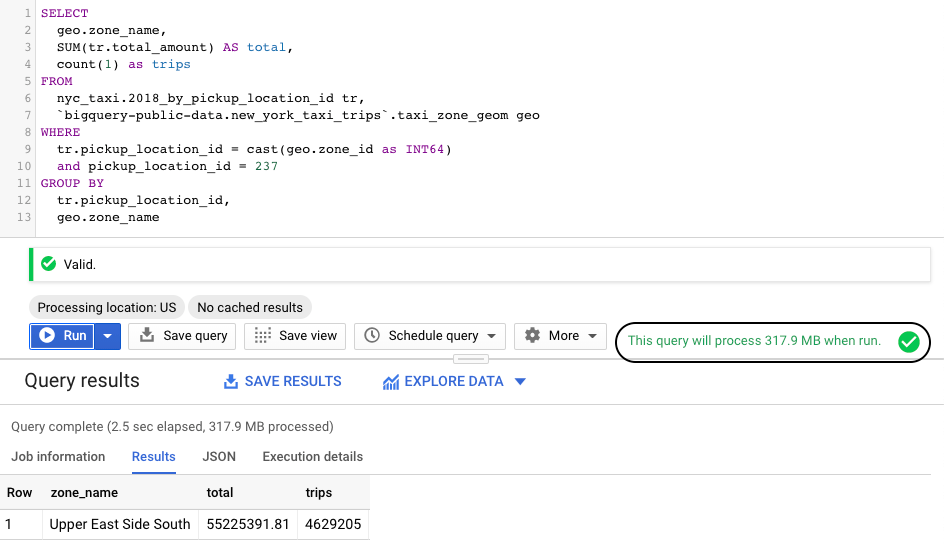This screenshot has height=546, width=944.
Task: Click the Run query button
Action: 62,336
